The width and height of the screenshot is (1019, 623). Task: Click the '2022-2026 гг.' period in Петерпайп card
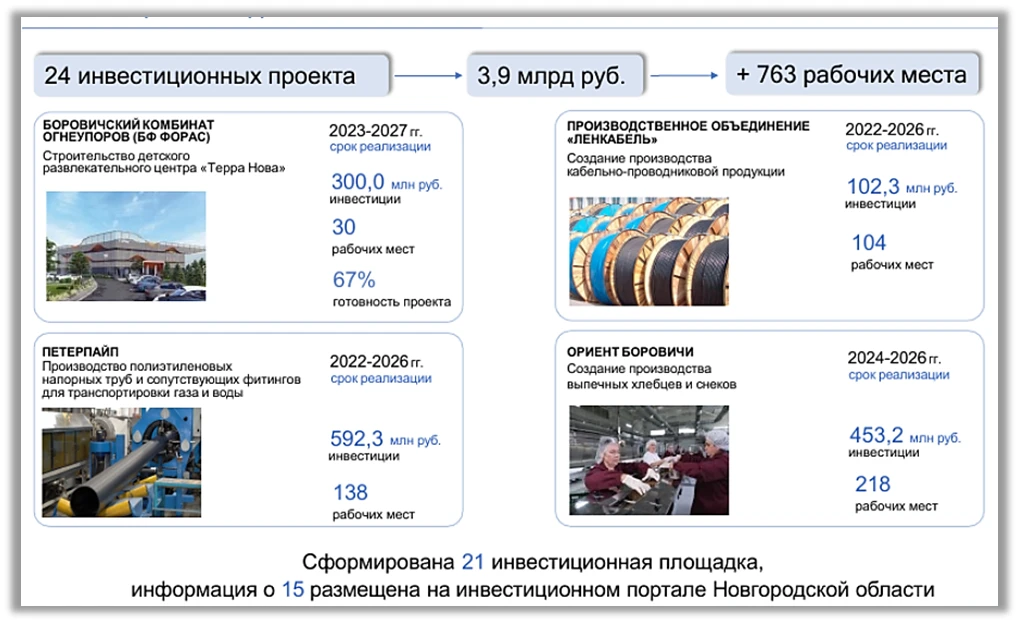[376, 361]
